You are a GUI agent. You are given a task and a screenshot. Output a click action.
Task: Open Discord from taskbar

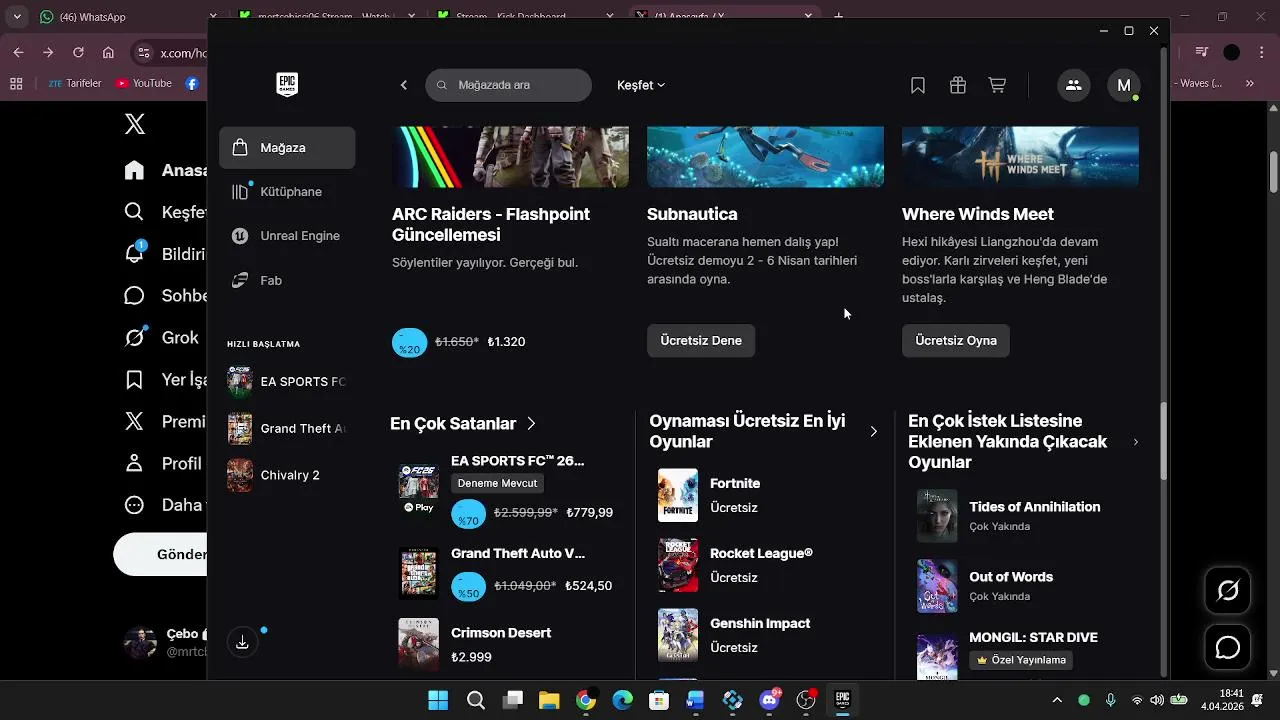click(x=770, y=700)
